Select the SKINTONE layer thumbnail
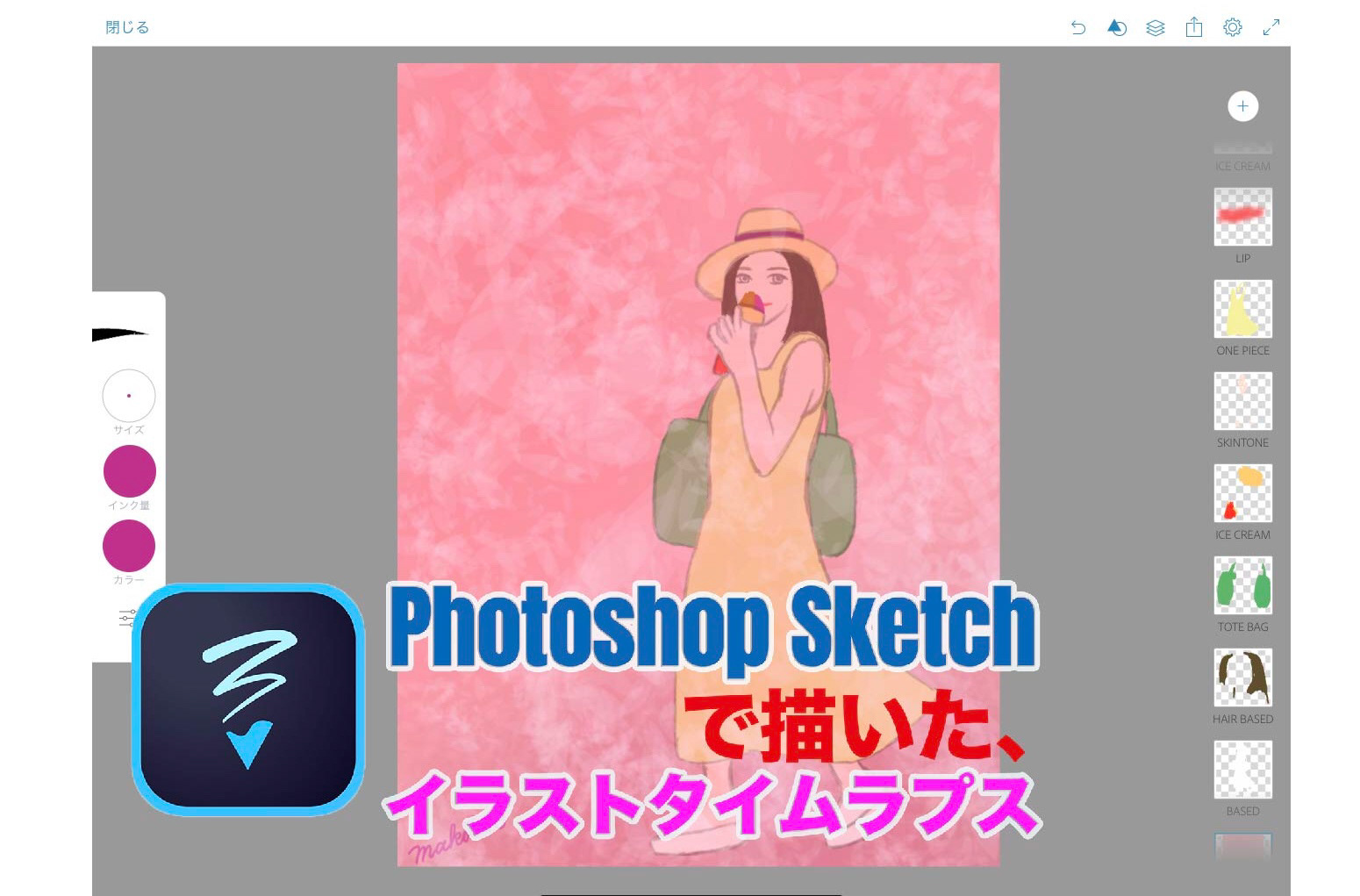The height and width of the screenshot is (896, 1360). pos(1242,401)
